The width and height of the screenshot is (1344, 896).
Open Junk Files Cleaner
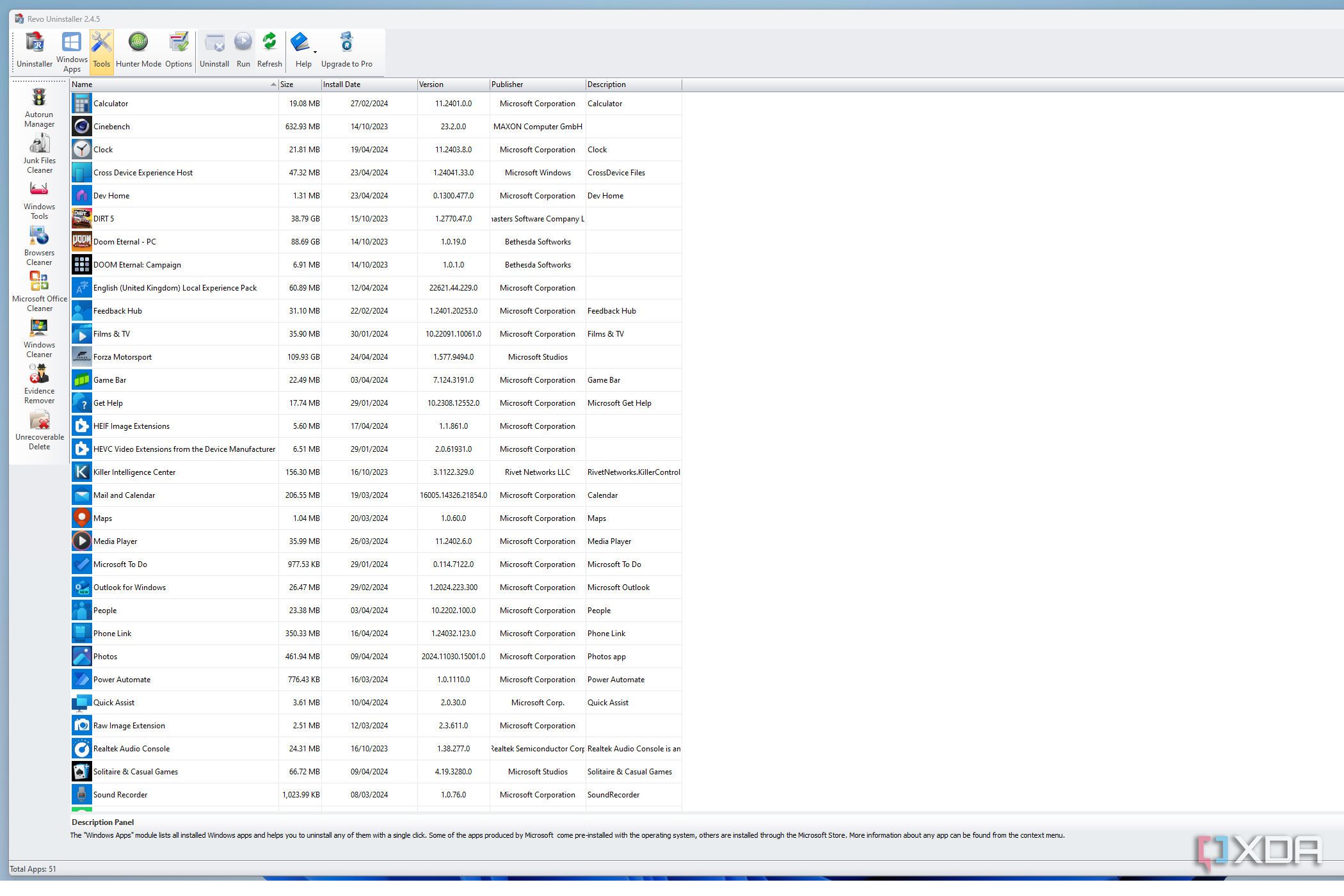click(39, 154)
